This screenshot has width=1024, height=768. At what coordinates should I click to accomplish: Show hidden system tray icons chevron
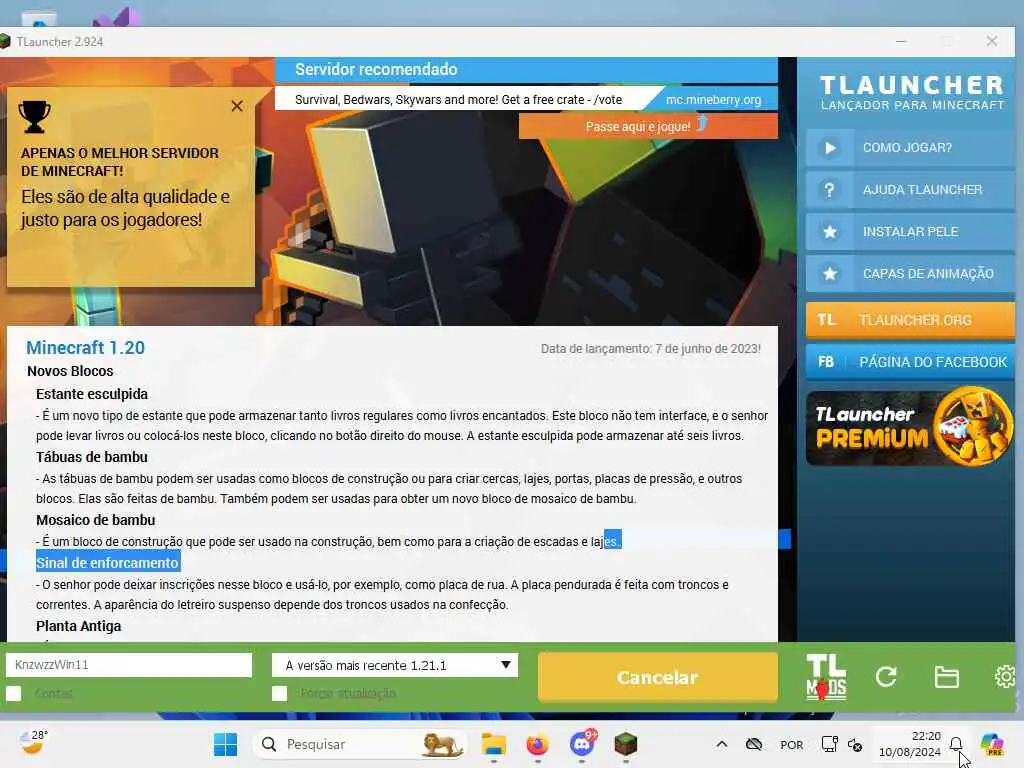(722, 744)
